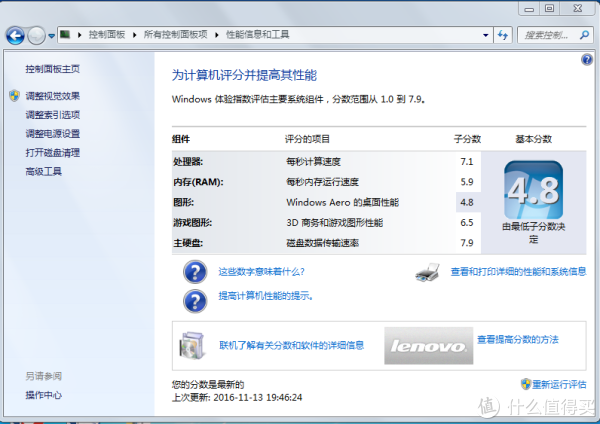Screen dimensions: 600x424
Task: Select the 性能信息和工具 breadcrumb
Action: 258,35
